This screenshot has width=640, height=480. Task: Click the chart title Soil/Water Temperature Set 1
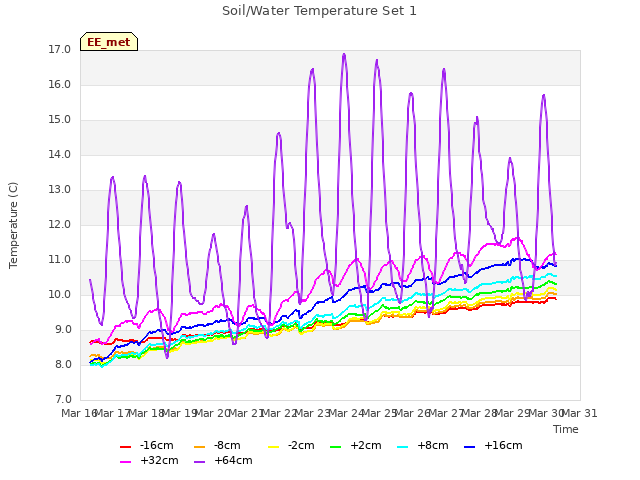(x=319, y=11)
